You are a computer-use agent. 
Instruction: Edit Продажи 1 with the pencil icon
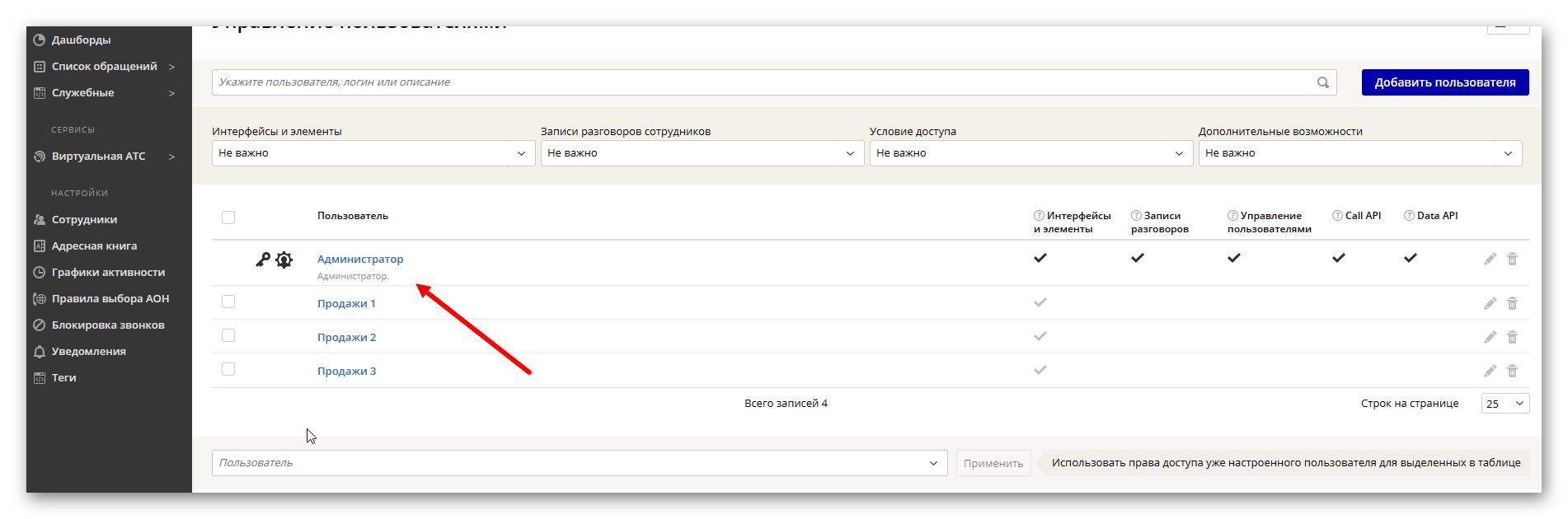click(x=1490, y=303)
